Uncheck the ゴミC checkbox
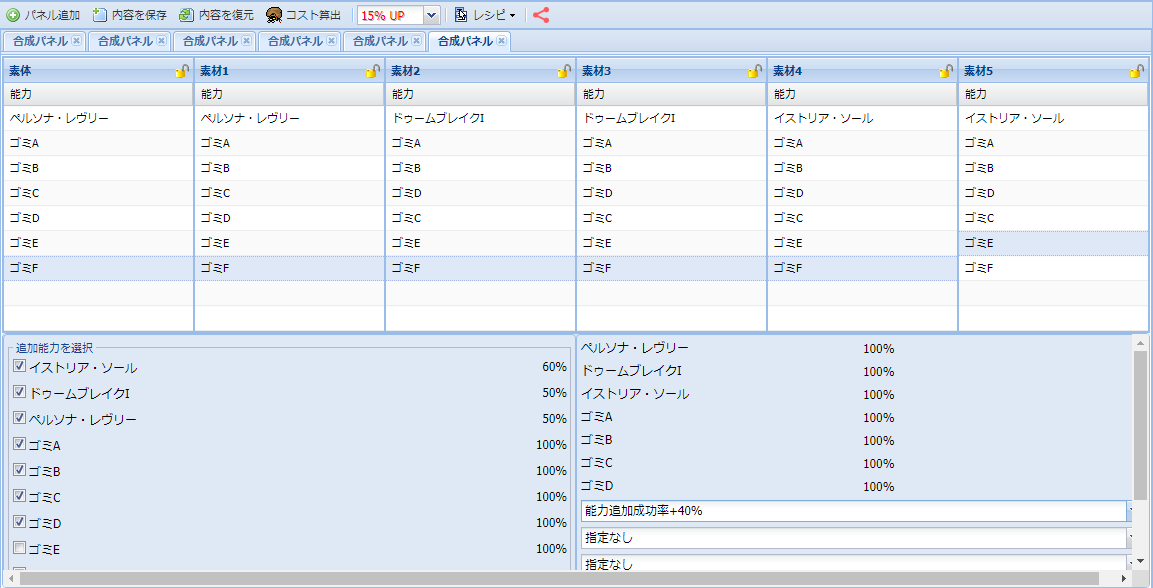 tap(20, 496)
